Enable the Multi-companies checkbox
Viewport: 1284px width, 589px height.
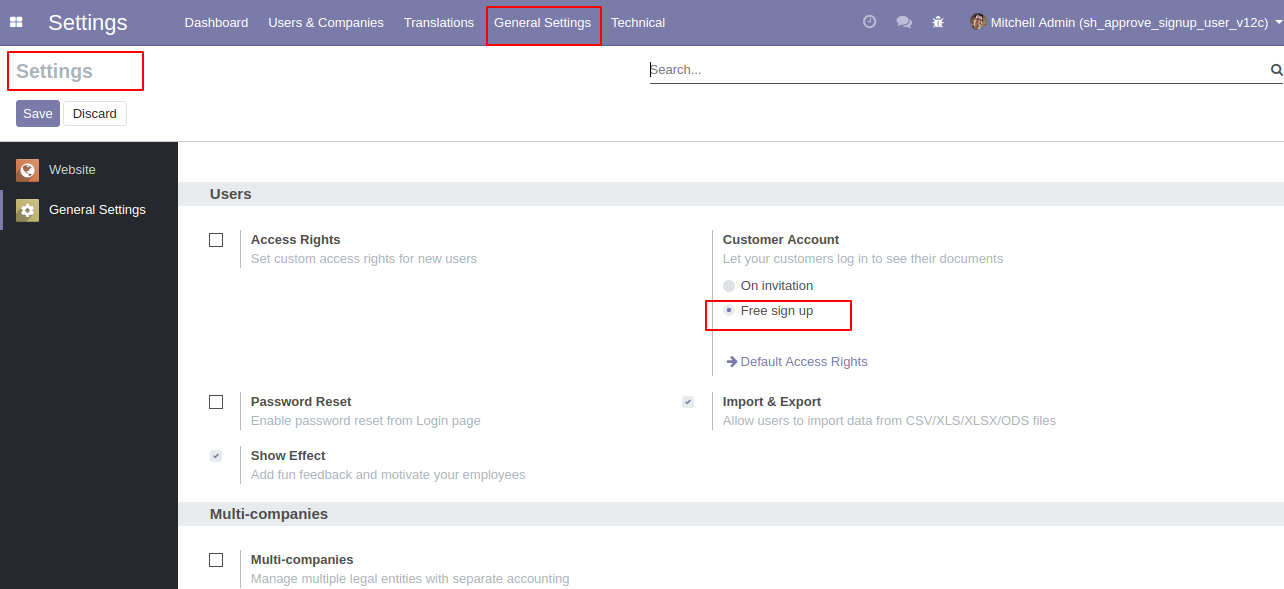(x=216, y=560)
